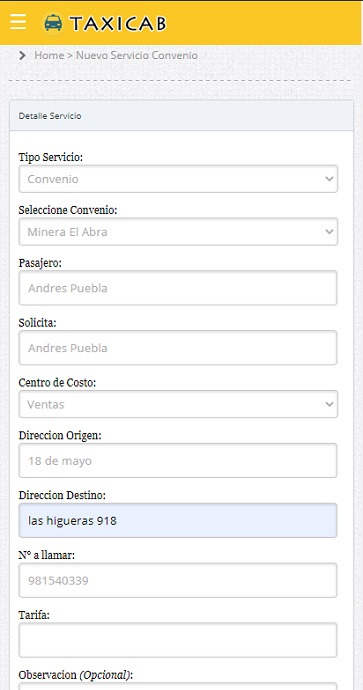Click the Direccion Destino field
The width and height of the screenshot is (363, 690).
[x=178, y=520]
